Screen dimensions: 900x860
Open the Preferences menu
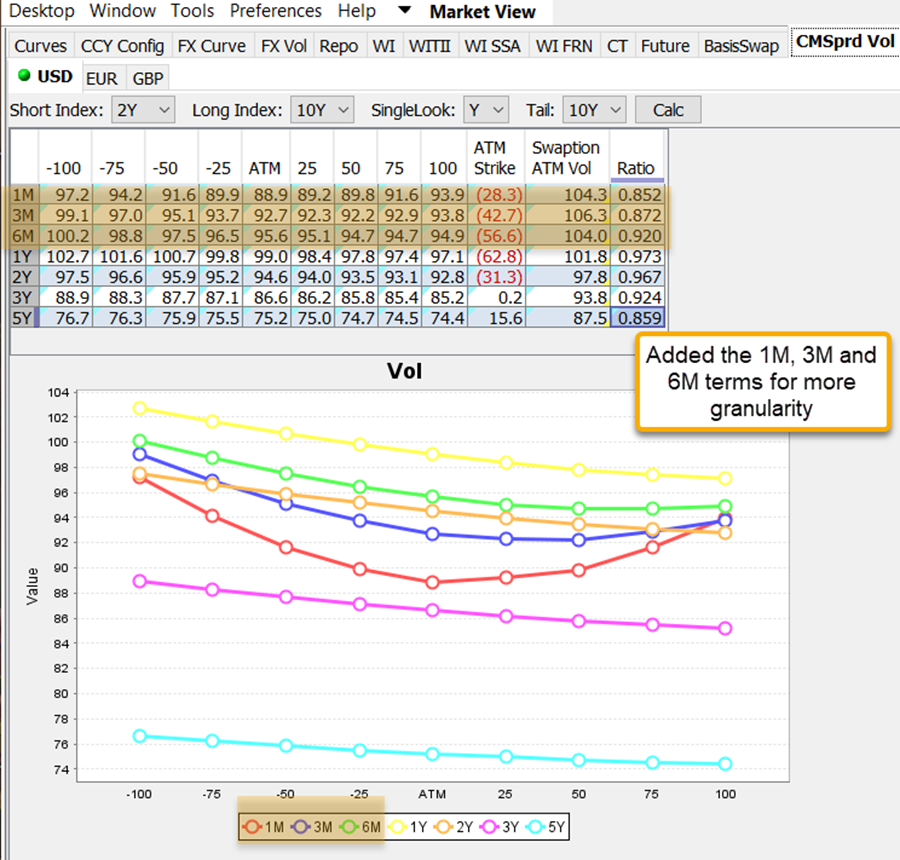point(276,11)
